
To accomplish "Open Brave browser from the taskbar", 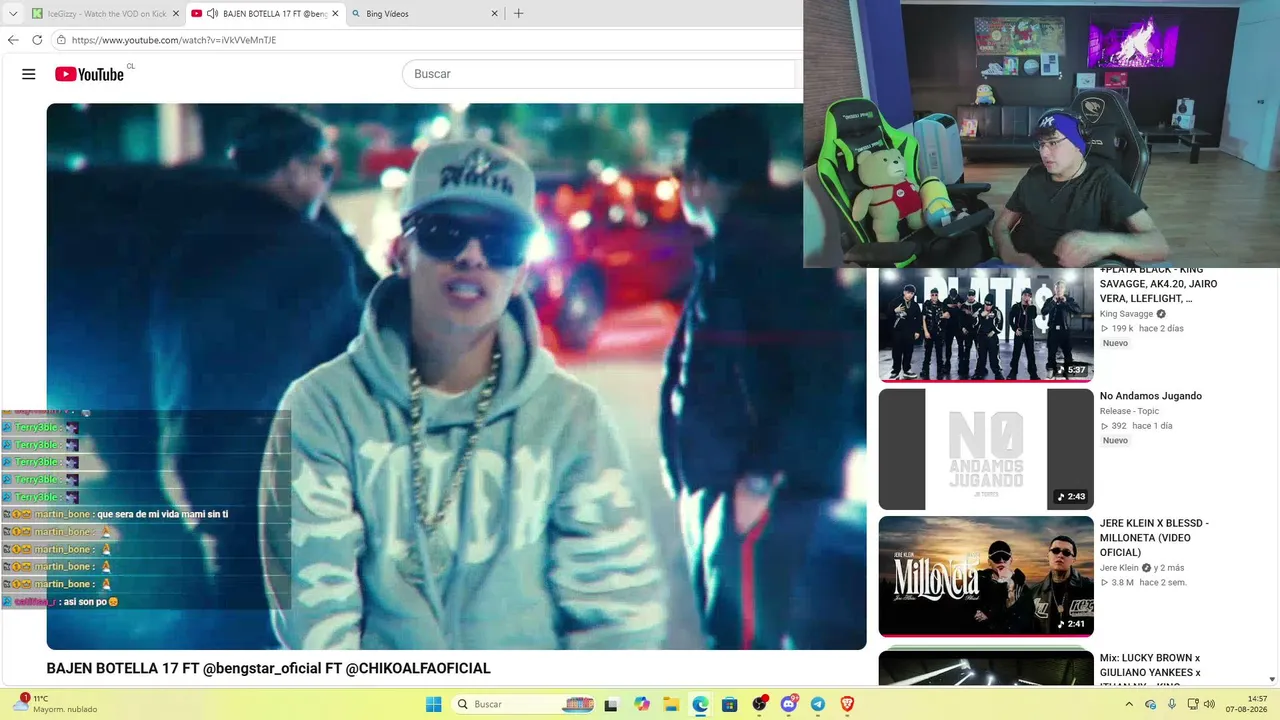I will click(848, 704).
